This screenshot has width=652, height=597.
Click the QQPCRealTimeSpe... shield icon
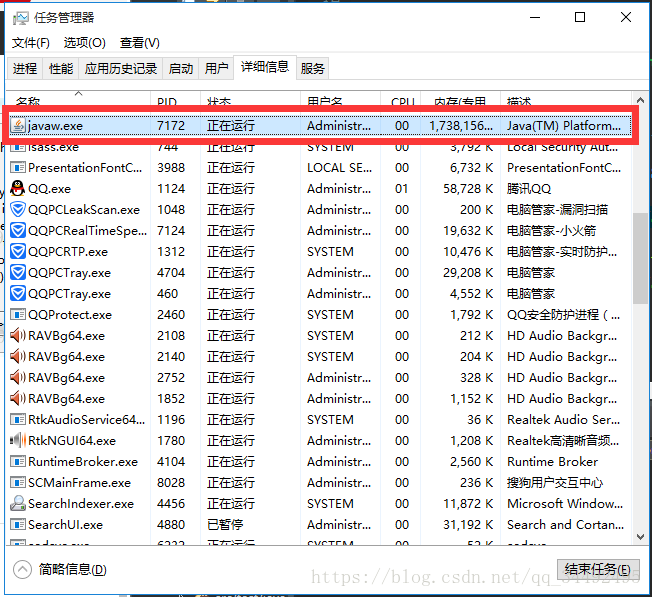pyautogui.click(x=17, y=230)
